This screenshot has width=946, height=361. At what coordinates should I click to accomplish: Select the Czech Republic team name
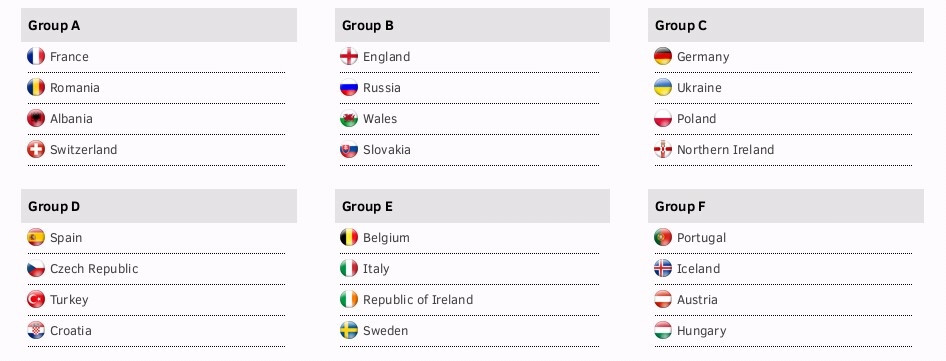[x=94, y=269]
